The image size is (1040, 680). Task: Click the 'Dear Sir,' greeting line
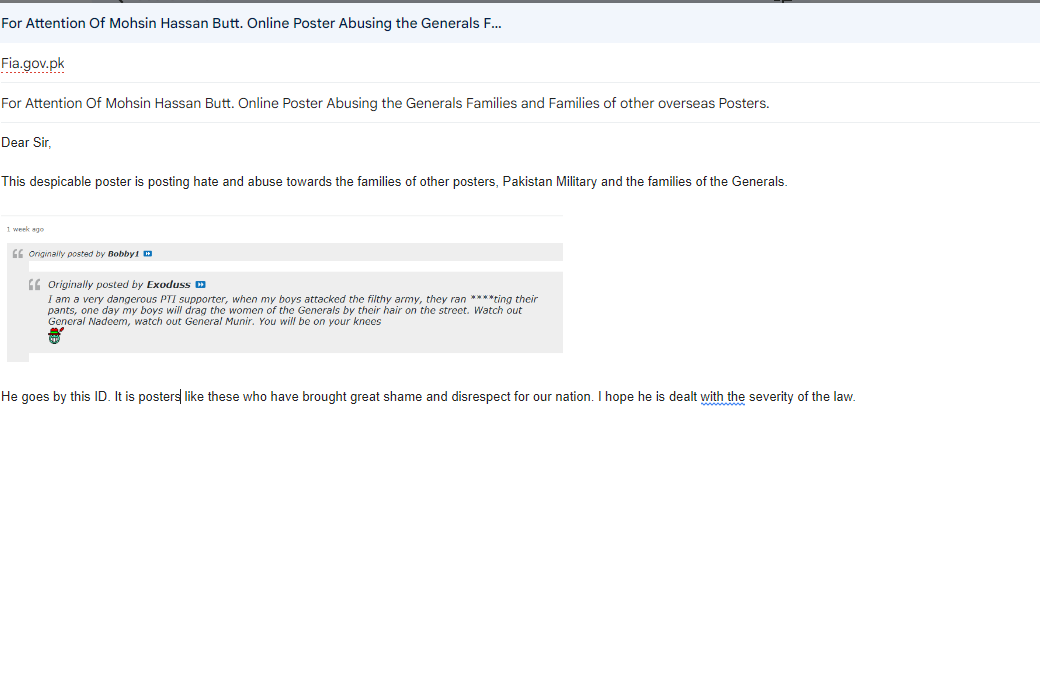tap(26, 143)
